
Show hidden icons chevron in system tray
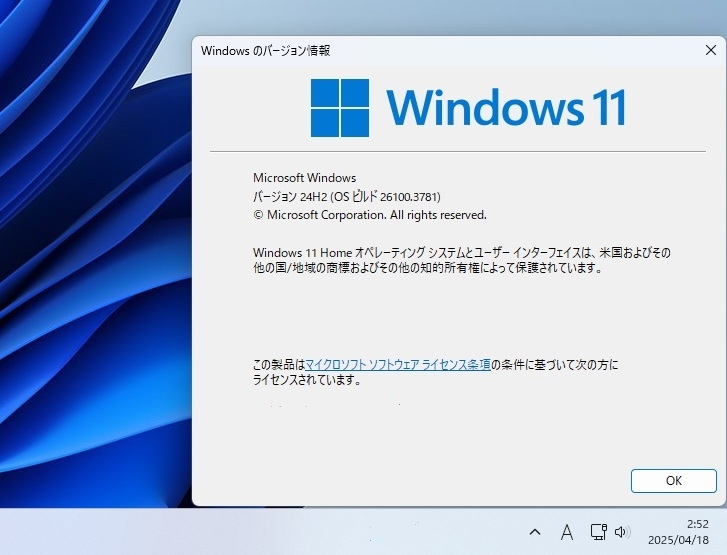tap(535, 532)
